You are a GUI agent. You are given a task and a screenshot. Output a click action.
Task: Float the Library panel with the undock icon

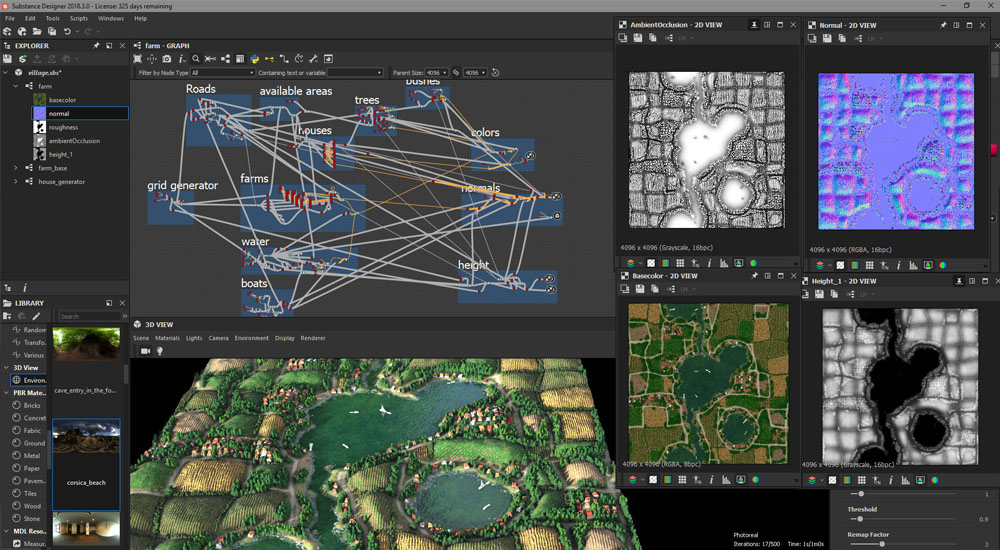click(x=109, y=303)
